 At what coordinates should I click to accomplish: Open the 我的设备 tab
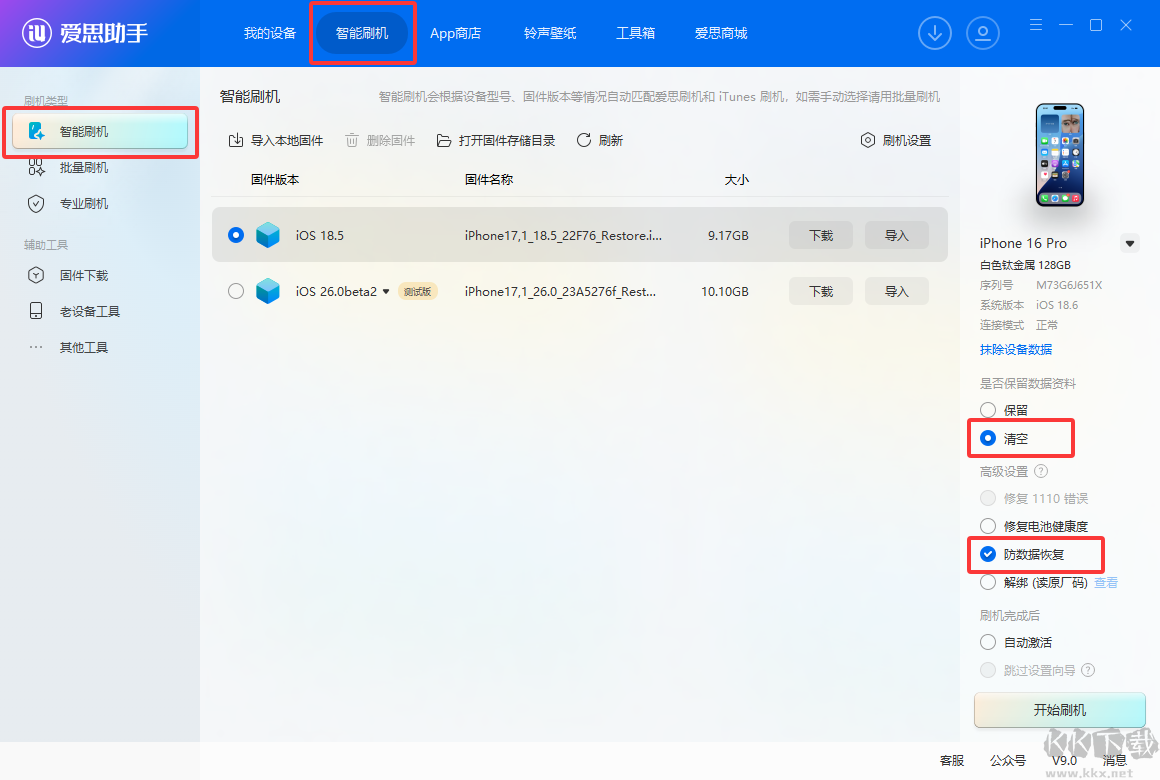269,33
